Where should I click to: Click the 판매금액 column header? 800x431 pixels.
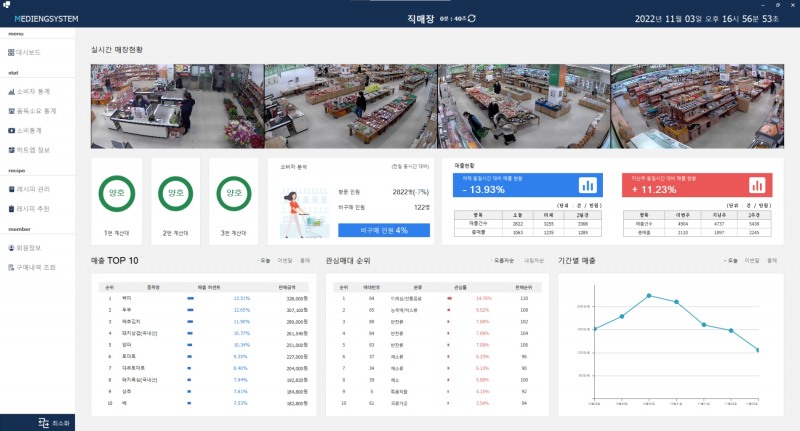pos(287,288)
